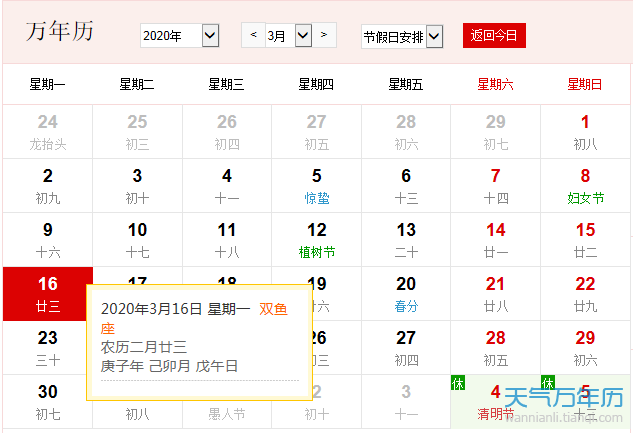Click the 星期日 column header
This screenshot has height=433, width=633.
point(585,84)
